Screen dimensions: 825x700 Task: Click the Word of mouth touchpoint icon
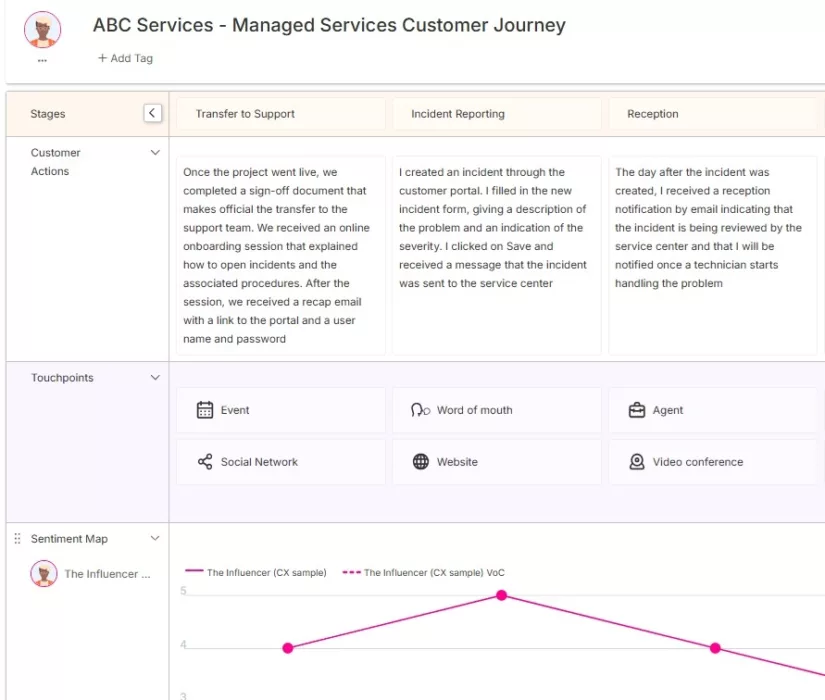[x=422, y=410]
